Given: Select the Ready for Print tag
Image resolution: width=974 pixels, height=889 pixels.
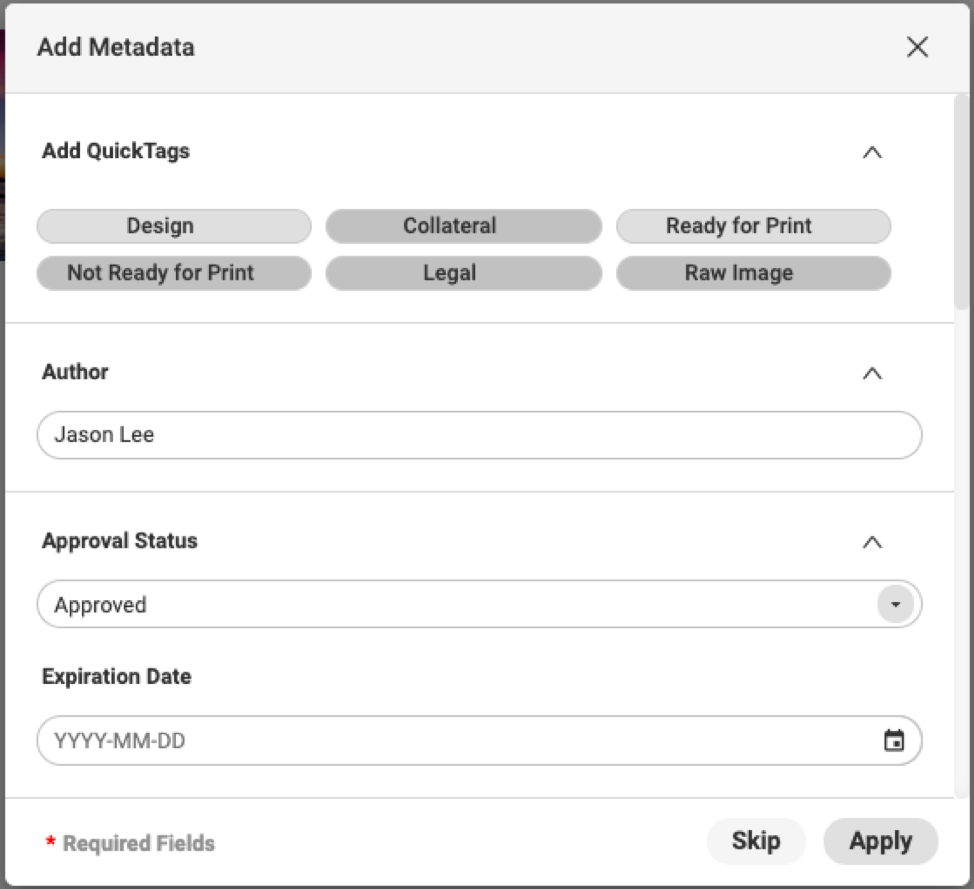Looking at the screenshot, I should (x=753, y=226).
